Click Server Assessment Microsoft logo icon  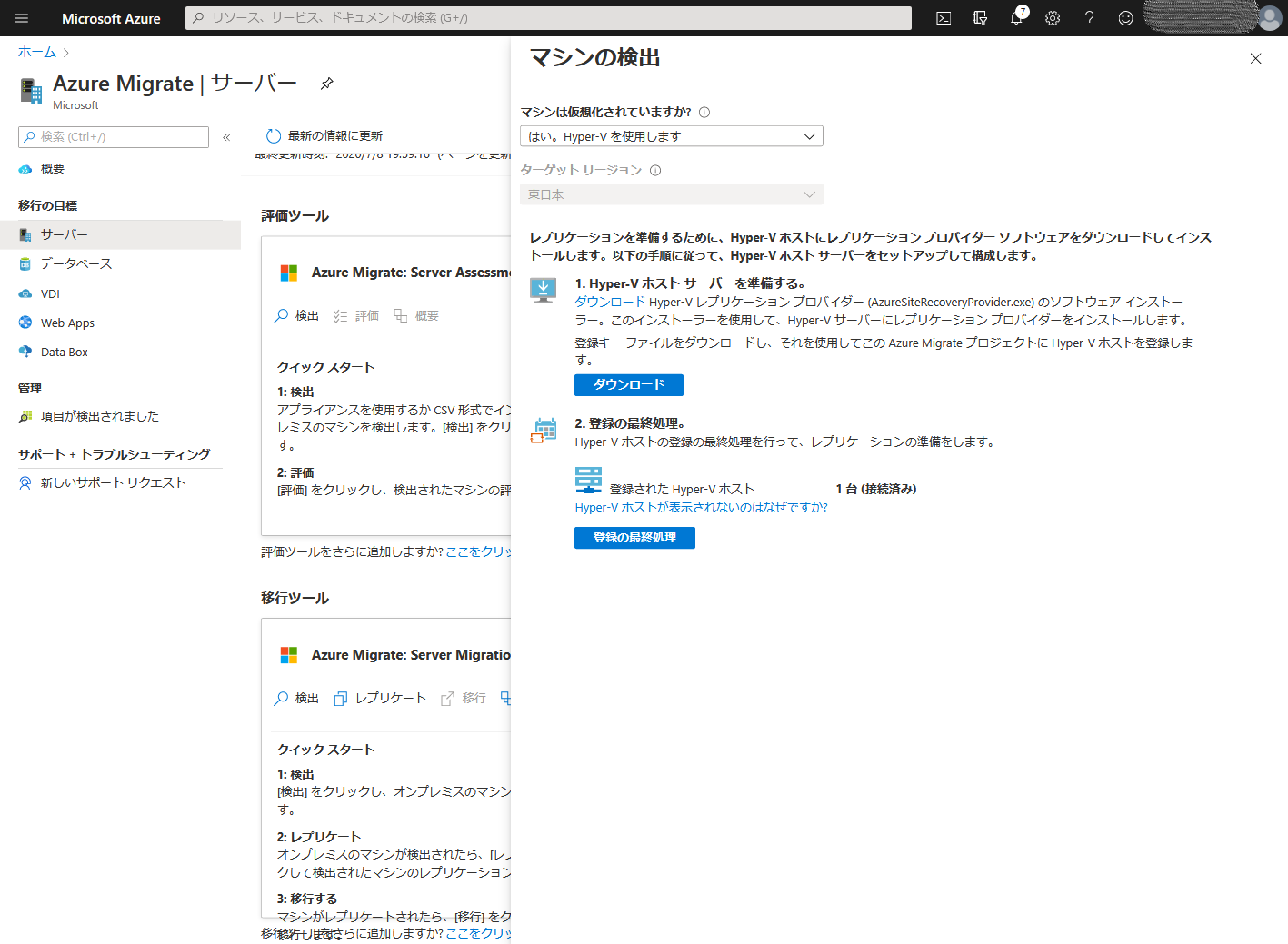click(x=289, y=273)
